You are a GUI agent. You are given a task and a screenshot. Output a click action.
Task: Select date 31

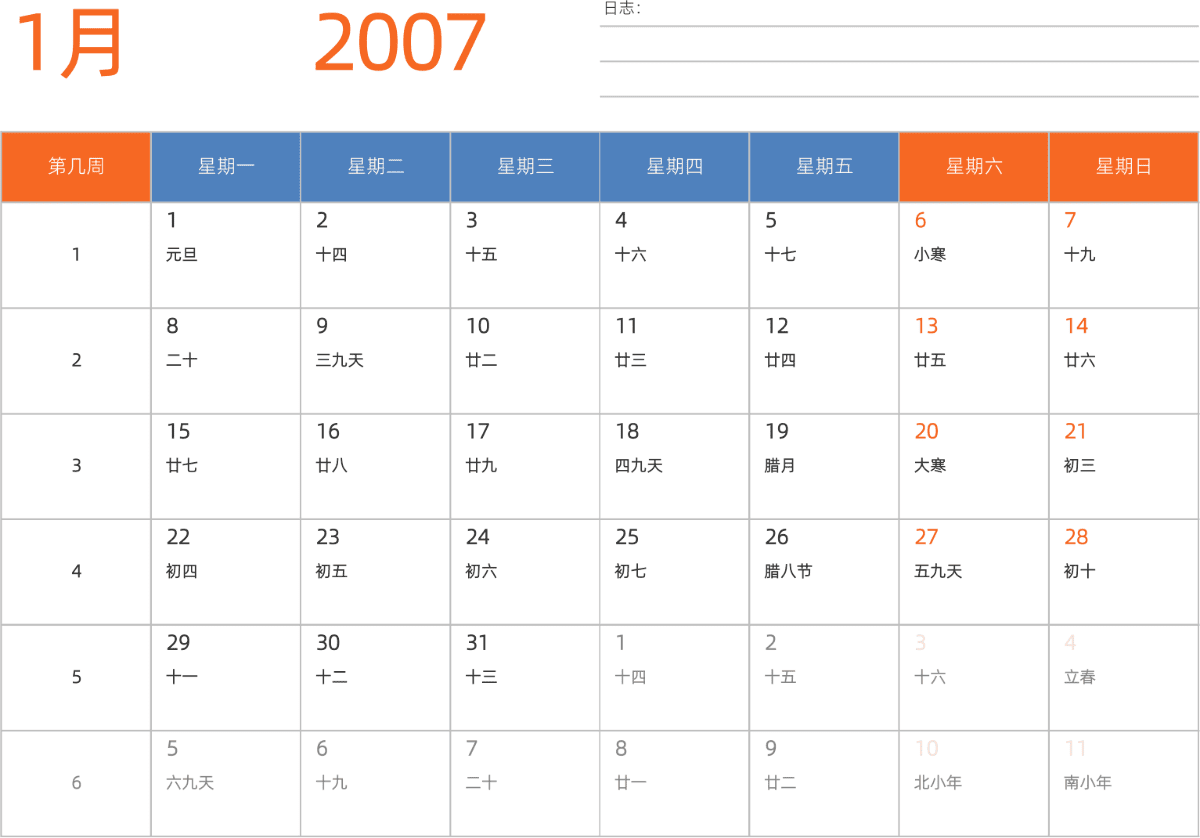[x=478, y=643]
